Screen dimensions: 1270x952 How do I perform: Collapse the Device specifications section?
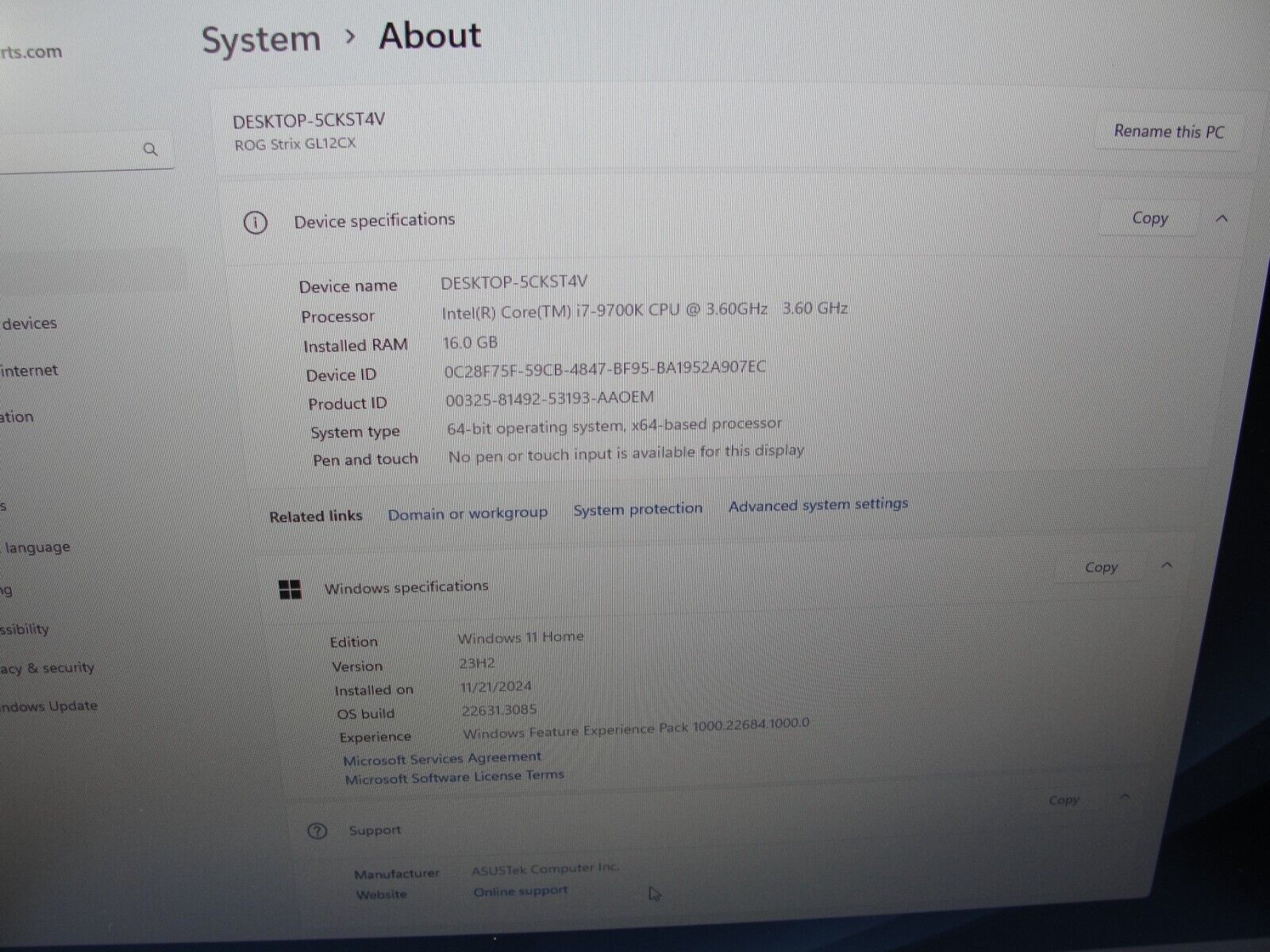[1222, 218]
